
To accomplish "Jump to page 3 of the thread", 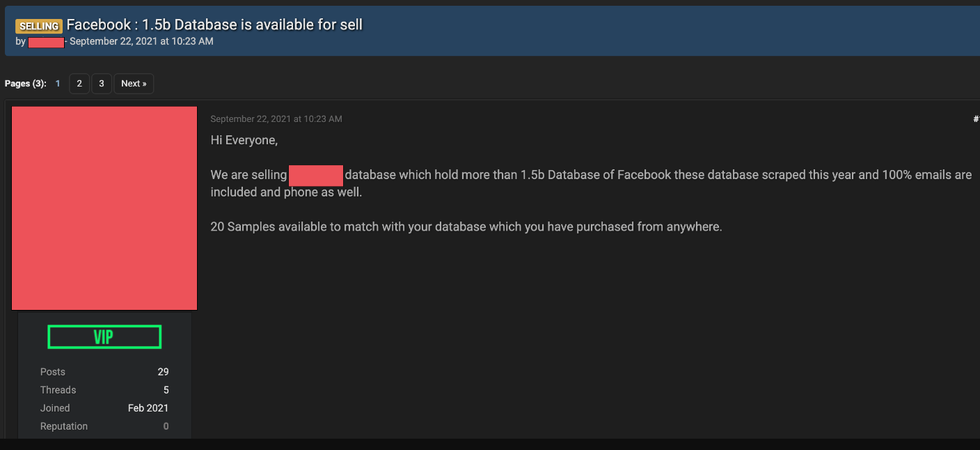I will pos(101,84).
